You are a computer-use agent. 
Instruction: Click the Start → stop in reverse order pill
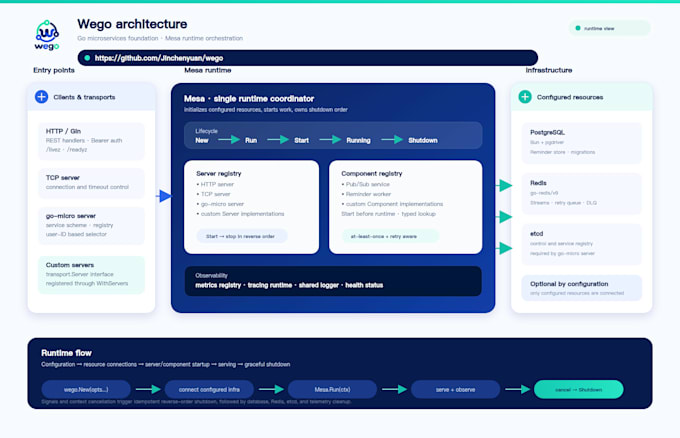point(242,236)
